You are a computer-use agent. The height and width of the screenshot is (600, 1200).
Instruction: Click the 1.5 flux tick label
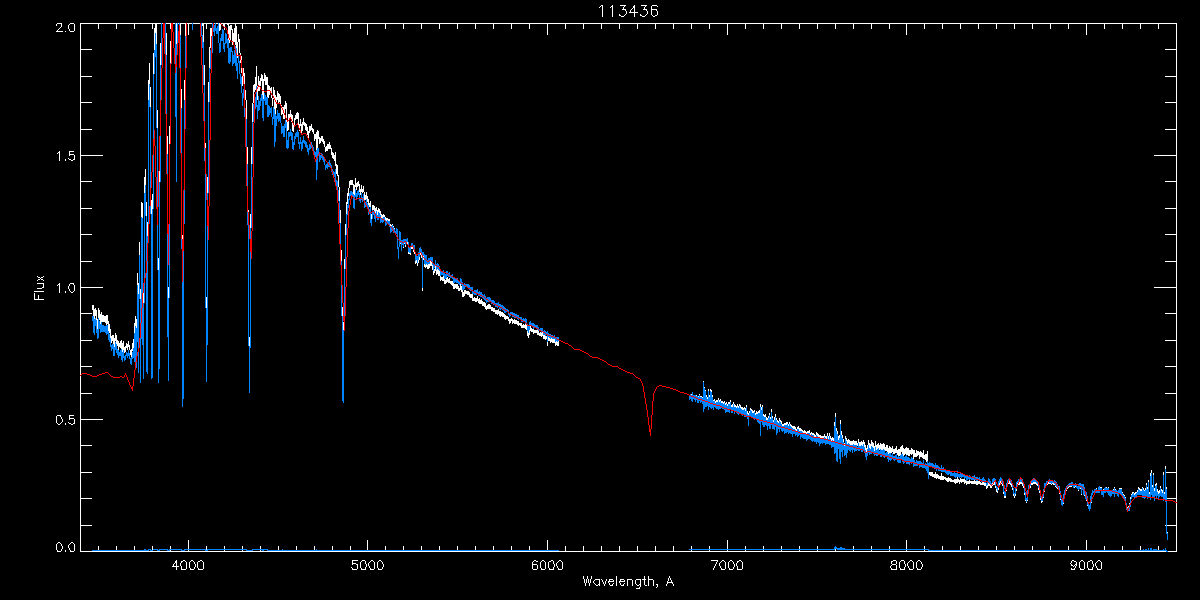click(65, 157)
